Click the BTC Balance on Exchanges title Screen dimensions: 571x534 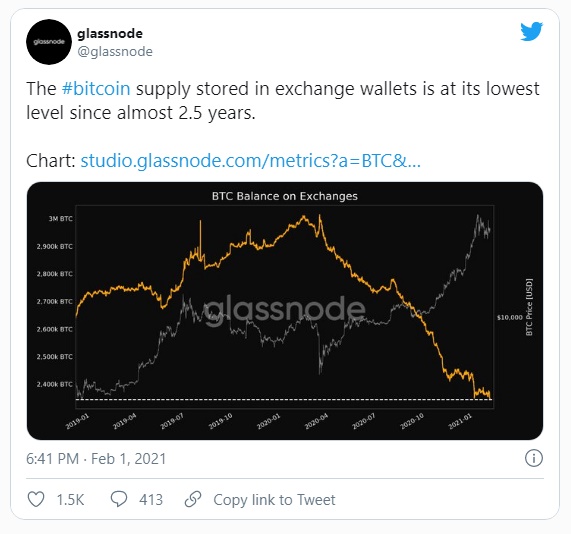point(285,196)
